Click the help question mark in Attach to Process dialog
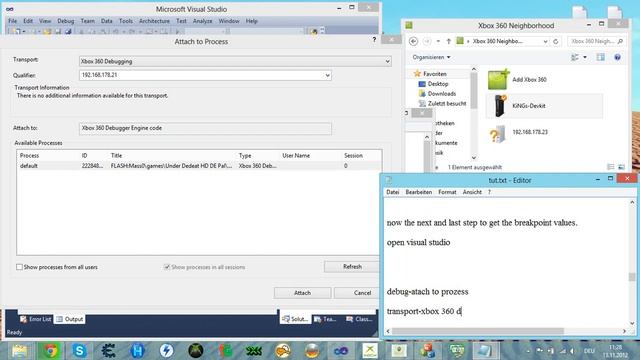Image resolution: width=640 pixels, height=360 pixels. pyautogui.click(x=374, y=40)
